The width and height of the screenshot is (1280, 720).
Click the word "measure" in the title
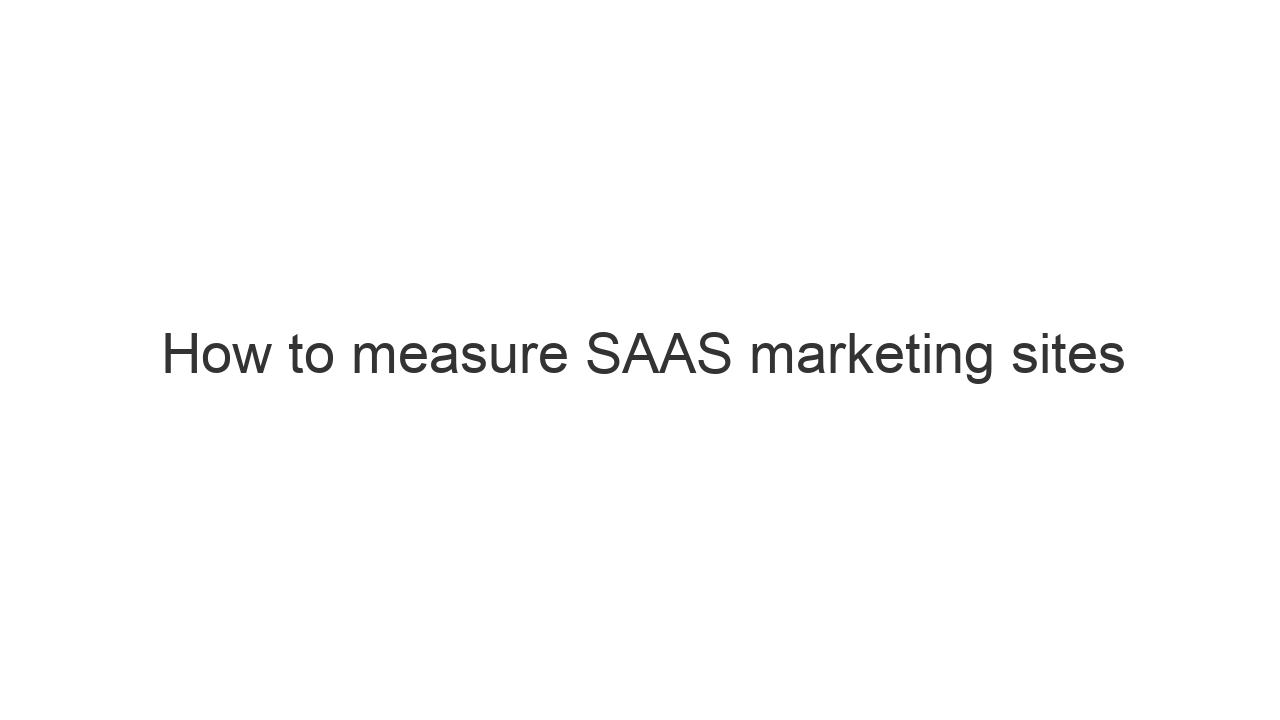pos(459,357)
